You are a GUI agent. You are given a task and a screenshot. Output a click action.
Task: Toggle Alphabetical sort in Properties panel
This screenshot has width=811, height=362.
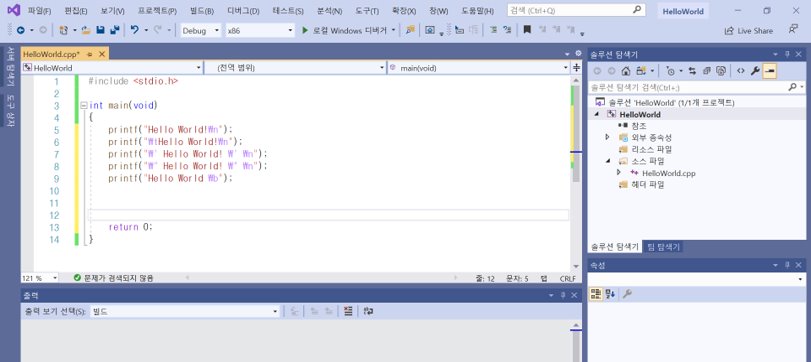tap(610, 294)
